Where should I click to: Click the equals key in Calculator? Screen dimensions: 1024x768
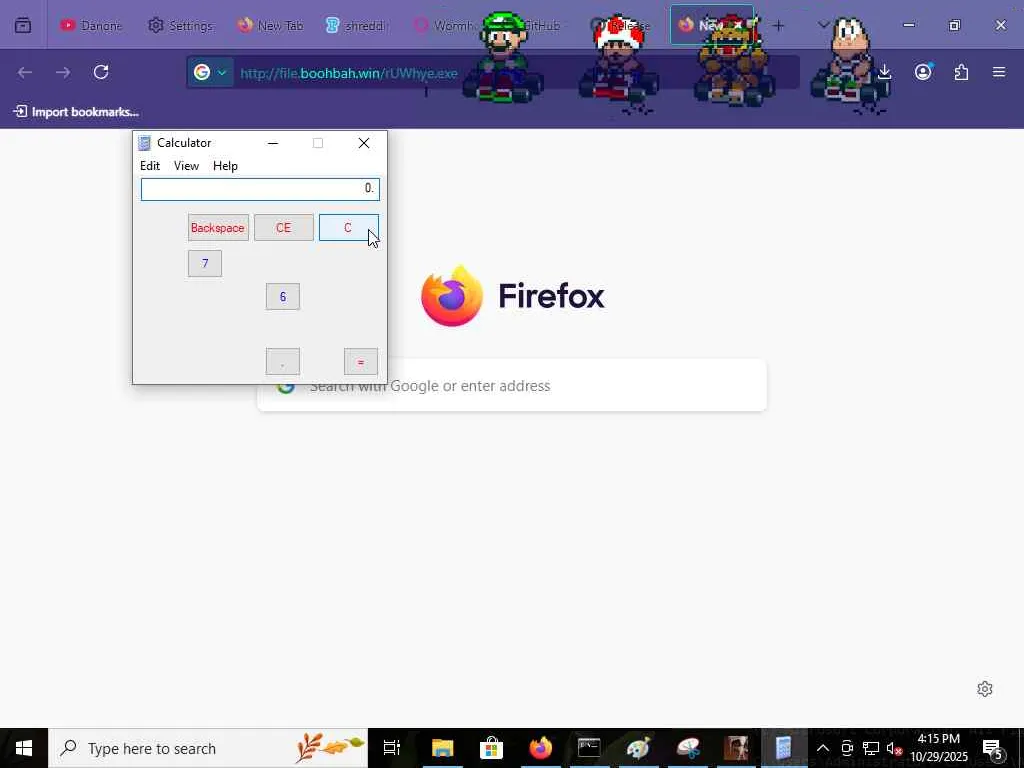[360, 362]
